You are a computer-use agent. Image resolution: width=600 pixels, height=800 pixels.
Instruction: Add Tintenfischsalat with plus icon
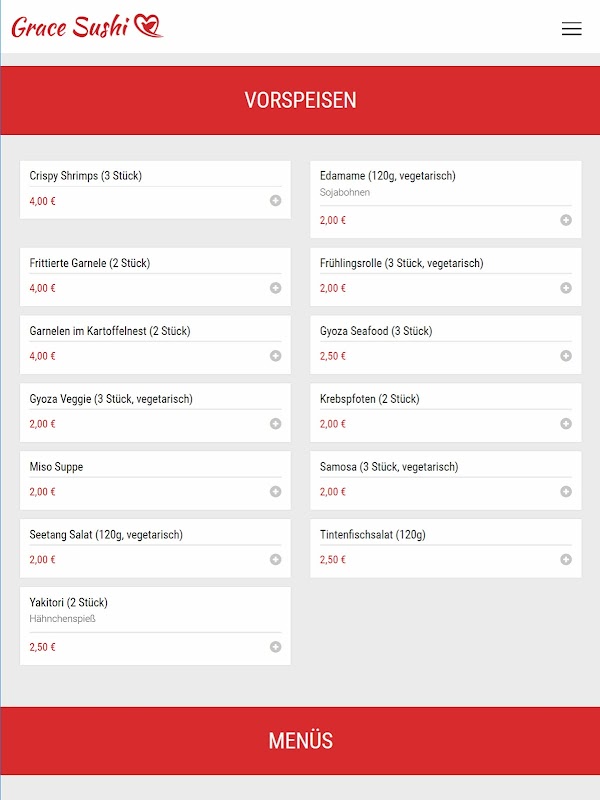566,559
